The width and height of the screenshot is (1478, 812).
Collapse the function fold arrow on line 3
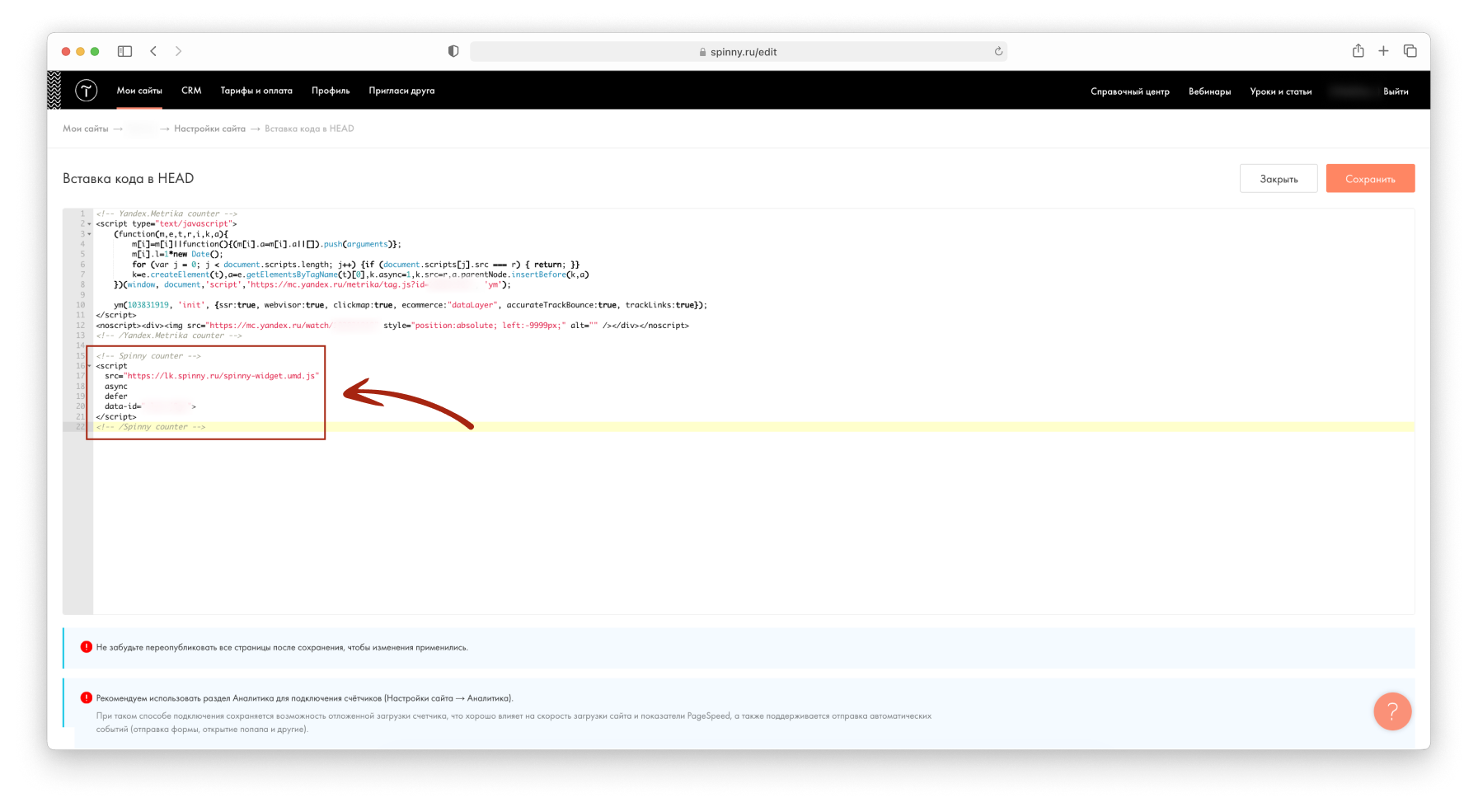pyautogui.click(x=89, y=234)
